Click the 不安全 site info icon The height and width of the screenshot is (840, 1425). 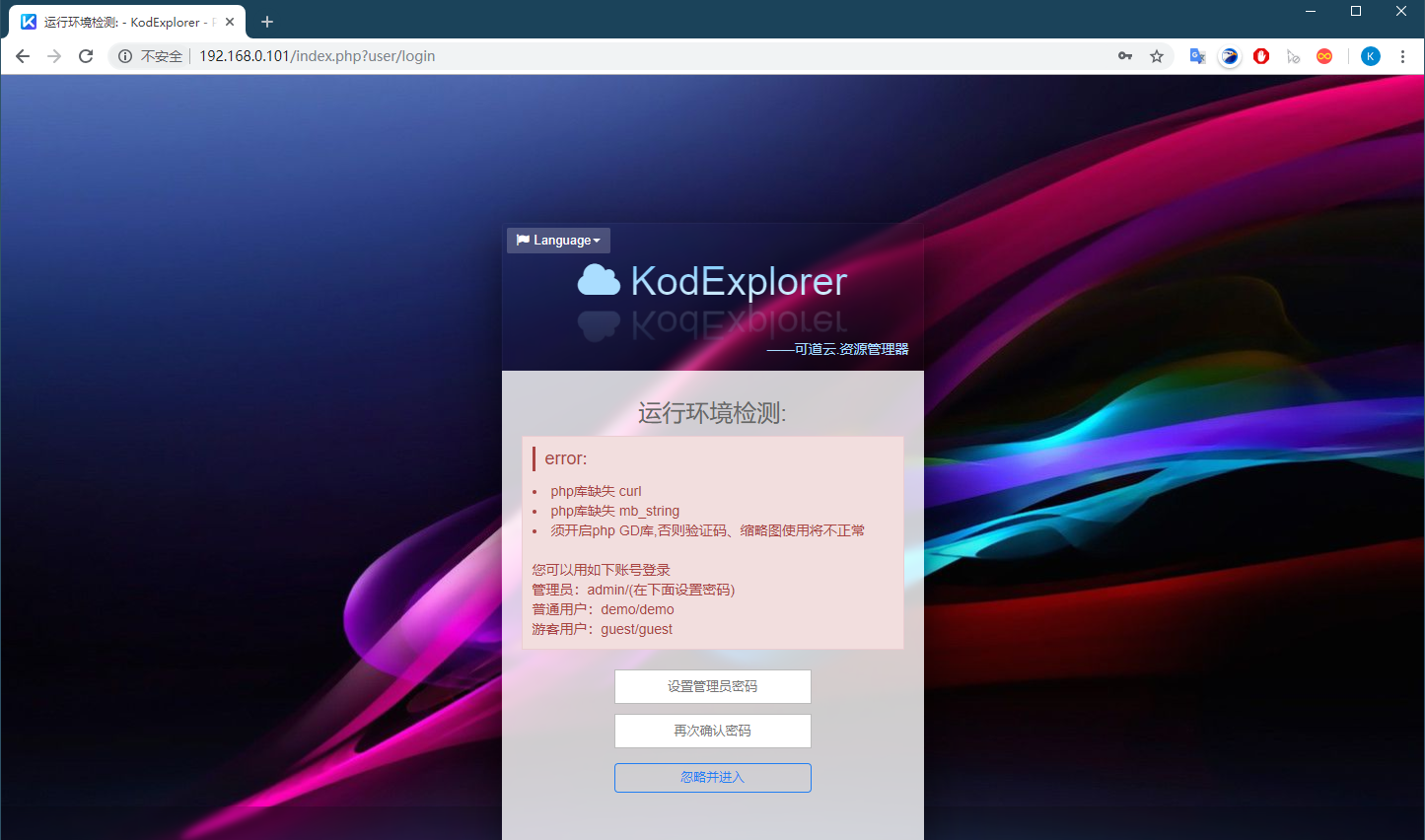[x=125, y=56]
